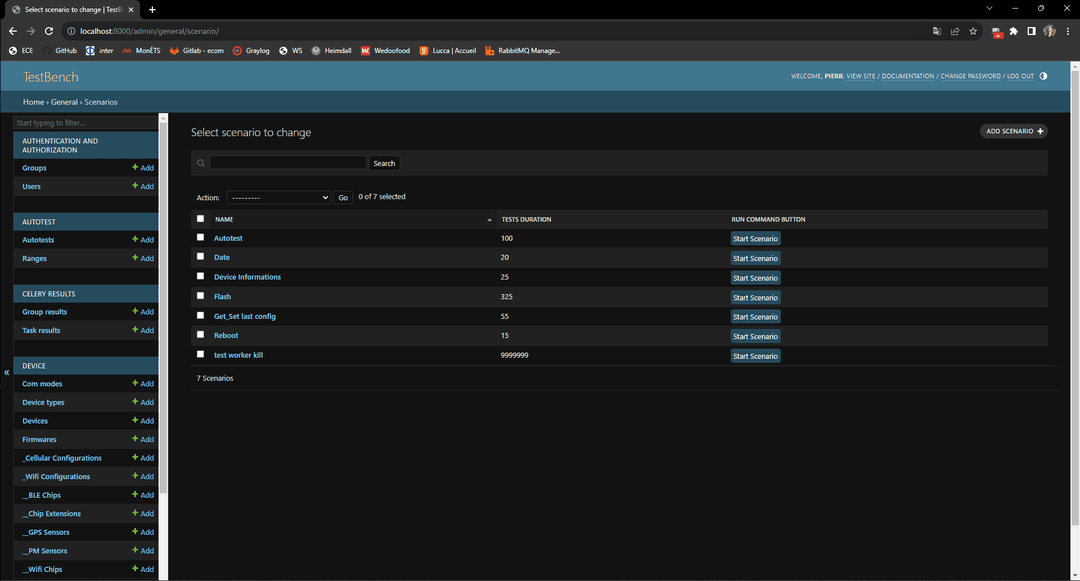Toggle the select-all checkbox in table header
Viewport: 1080px width, 581px height.
200,218
